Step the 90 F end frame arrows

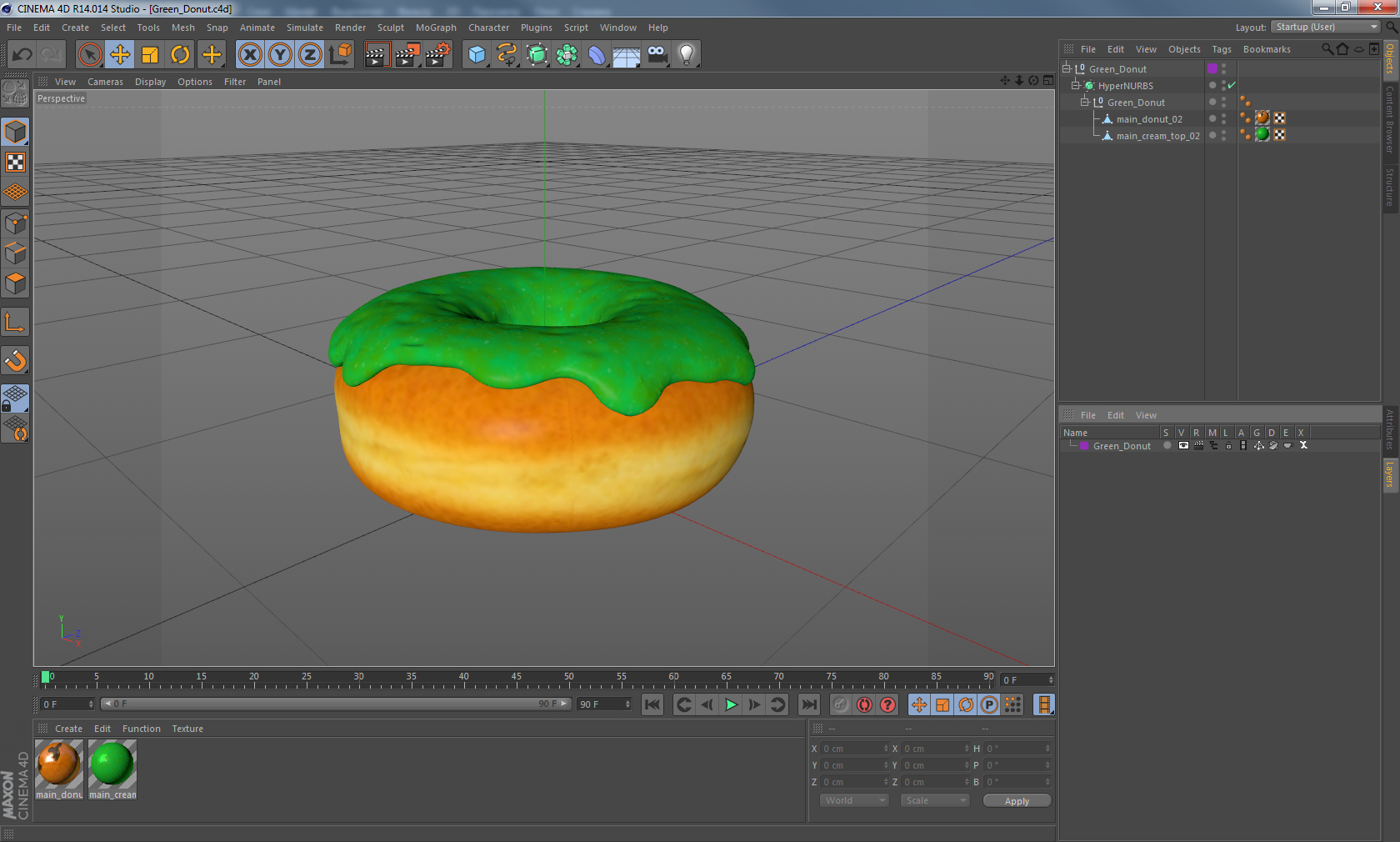tap(627, 704)
